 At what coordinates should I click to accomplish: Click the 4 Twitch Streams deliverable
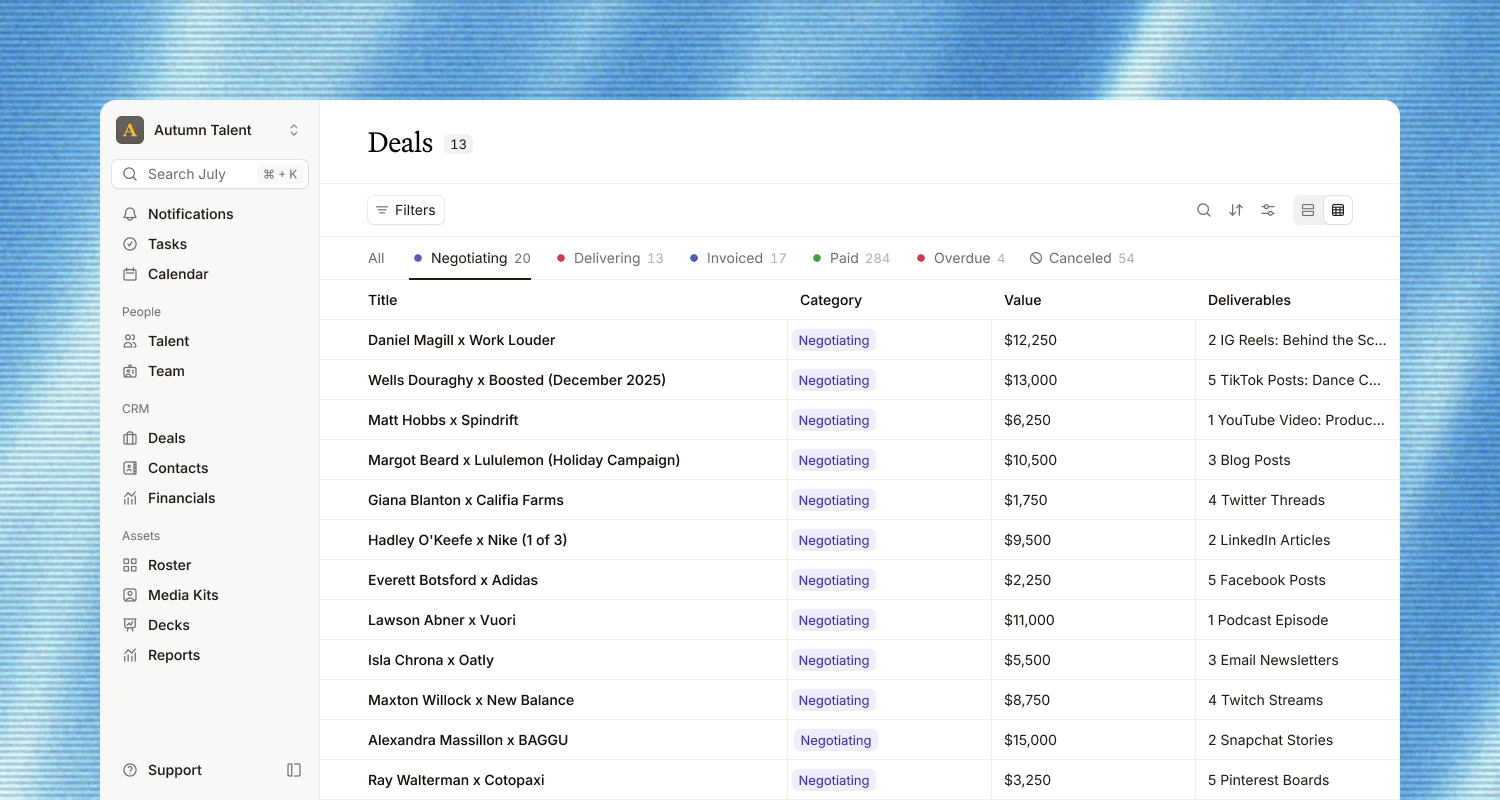(x=1265, y=700)
